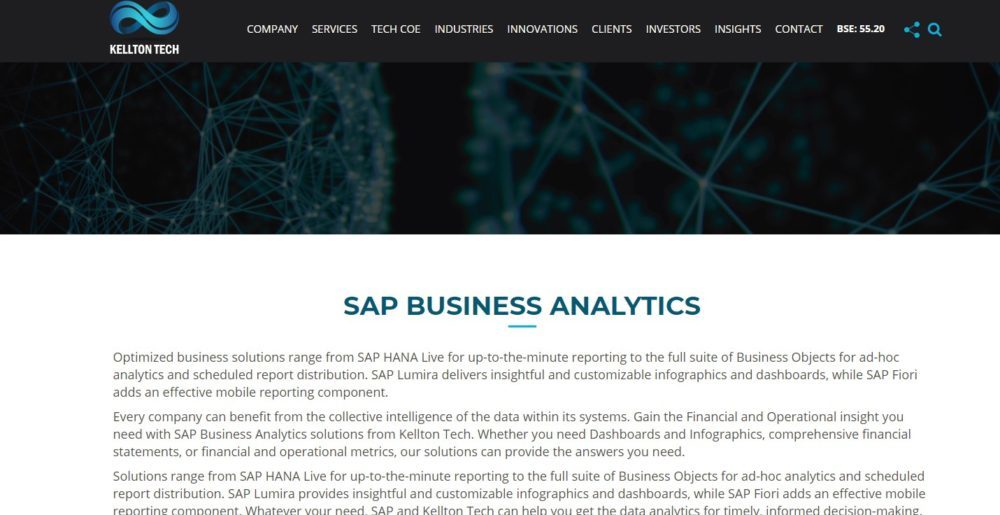This screenshot has height=515, width=1000.
Task: Navigate to the Clients page
Action: click(x=611, y=29)
